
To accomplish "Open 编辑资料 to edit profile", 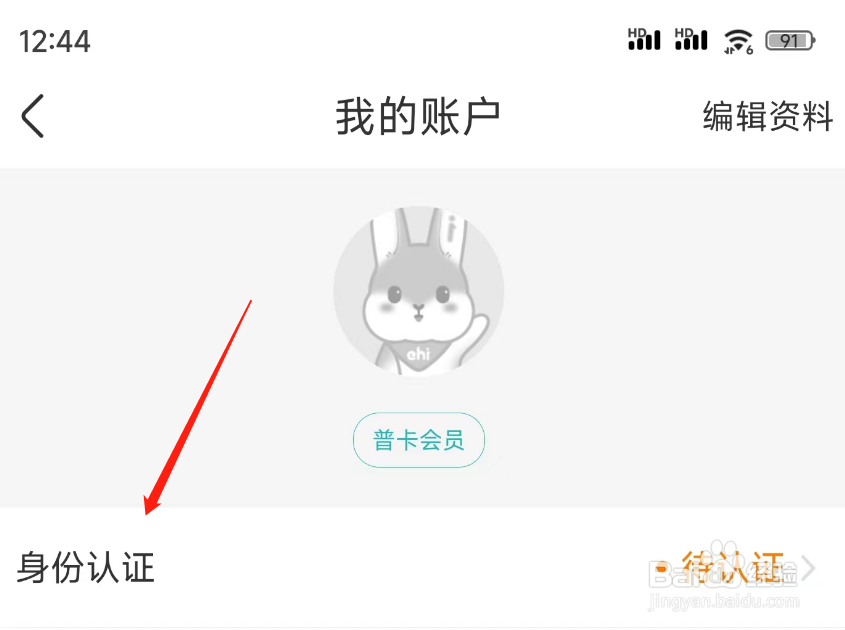I will (768, 116).
